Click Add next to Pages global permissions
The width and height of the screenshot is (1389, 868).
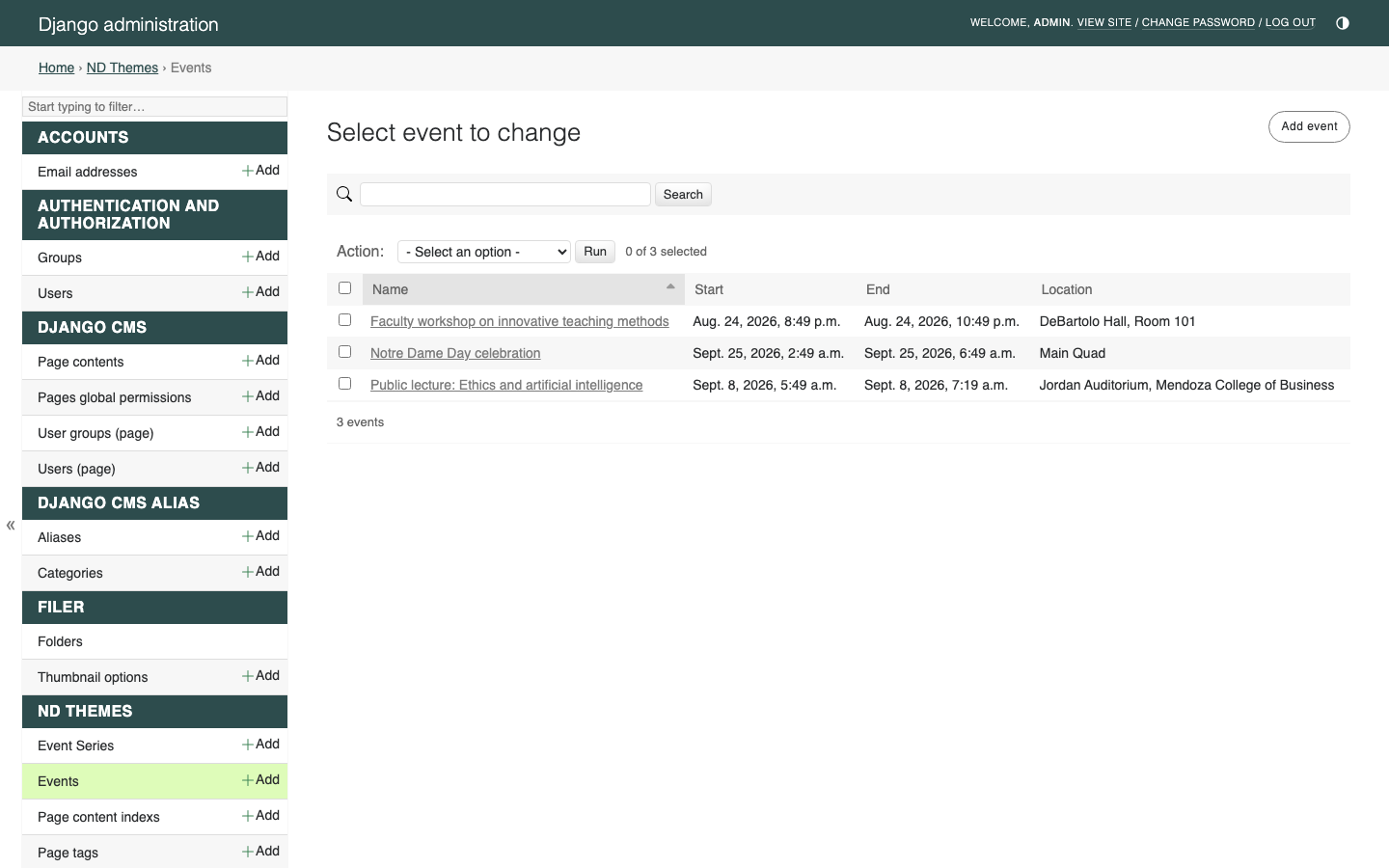pyautogui.click(x=260, y=396)
